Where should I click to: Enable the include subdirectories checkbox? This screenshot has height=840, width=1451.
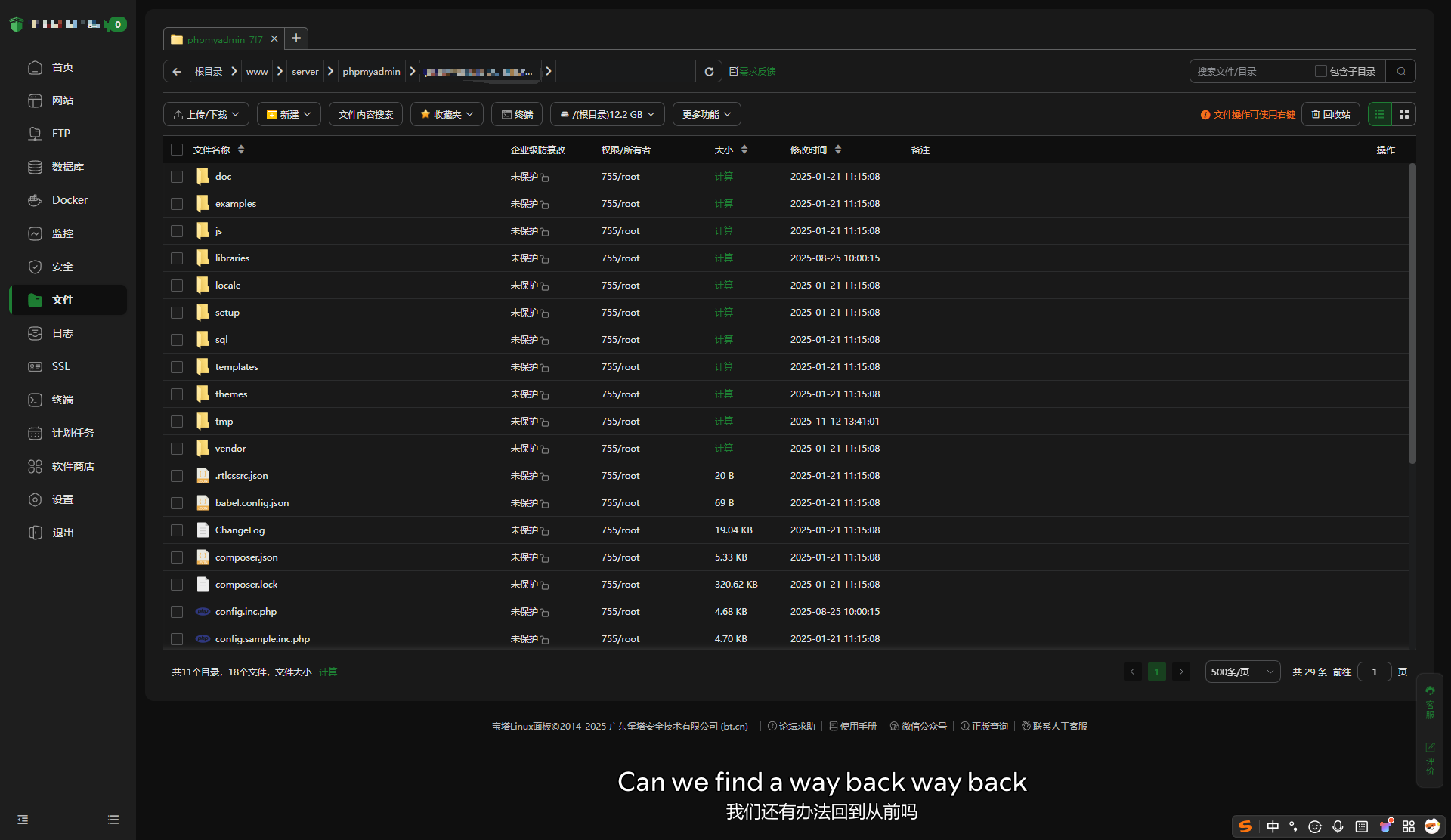[1320, 71]
